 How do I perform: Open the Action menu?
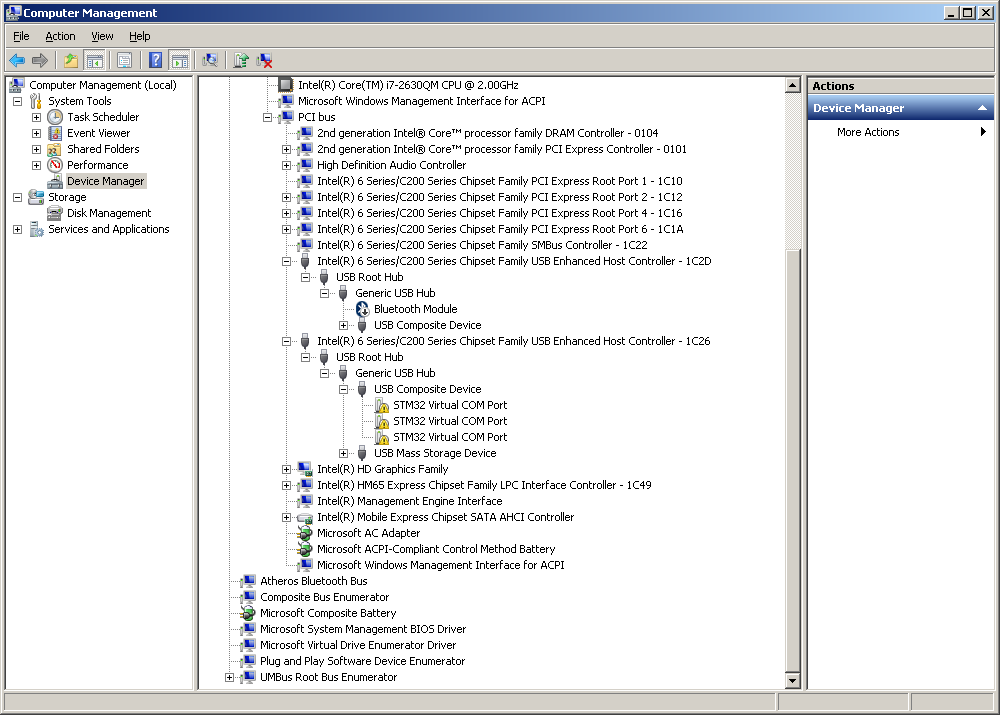[60, 36]
